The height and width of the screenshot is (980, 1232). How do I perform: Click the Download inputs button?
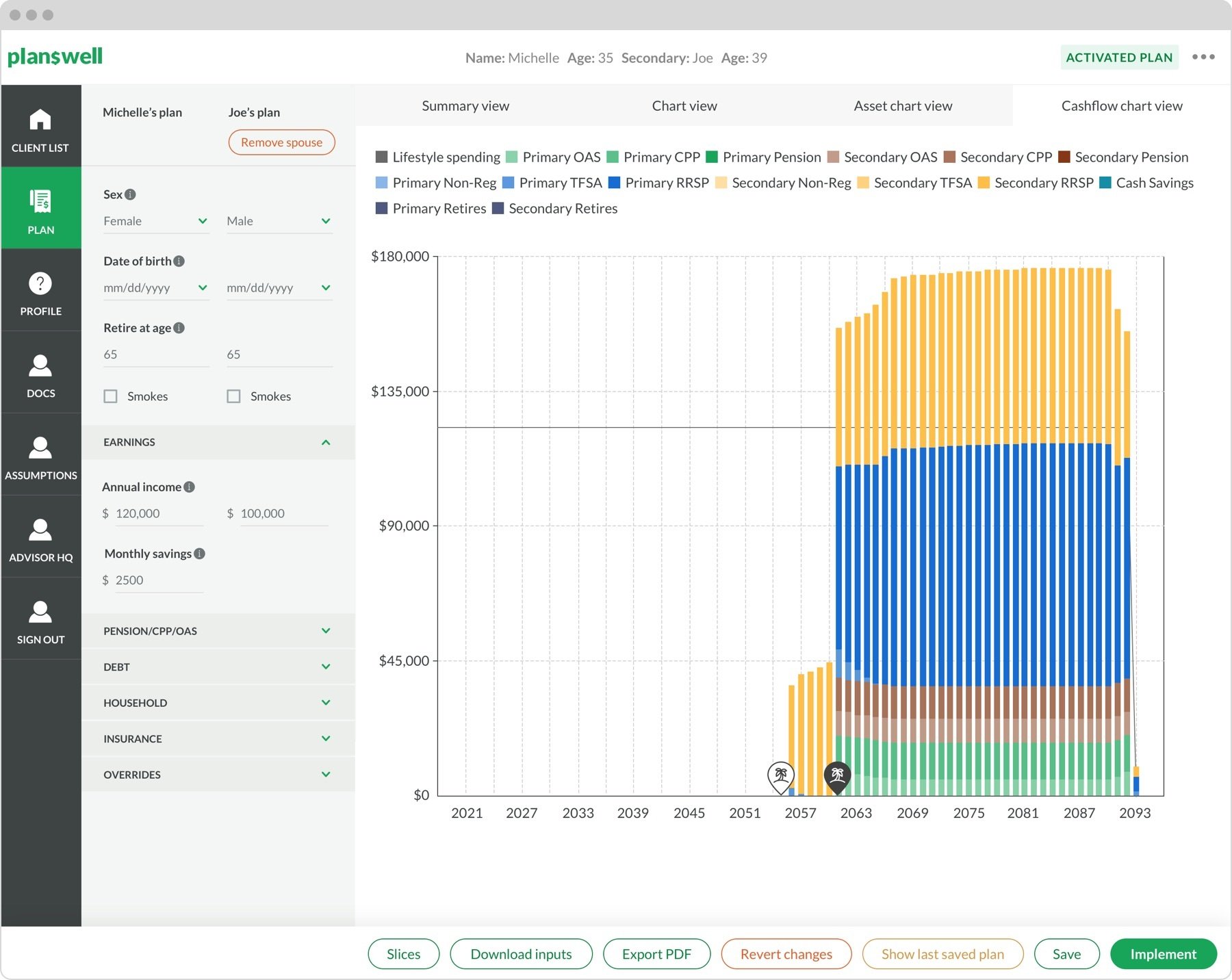(x=521, y=954)
